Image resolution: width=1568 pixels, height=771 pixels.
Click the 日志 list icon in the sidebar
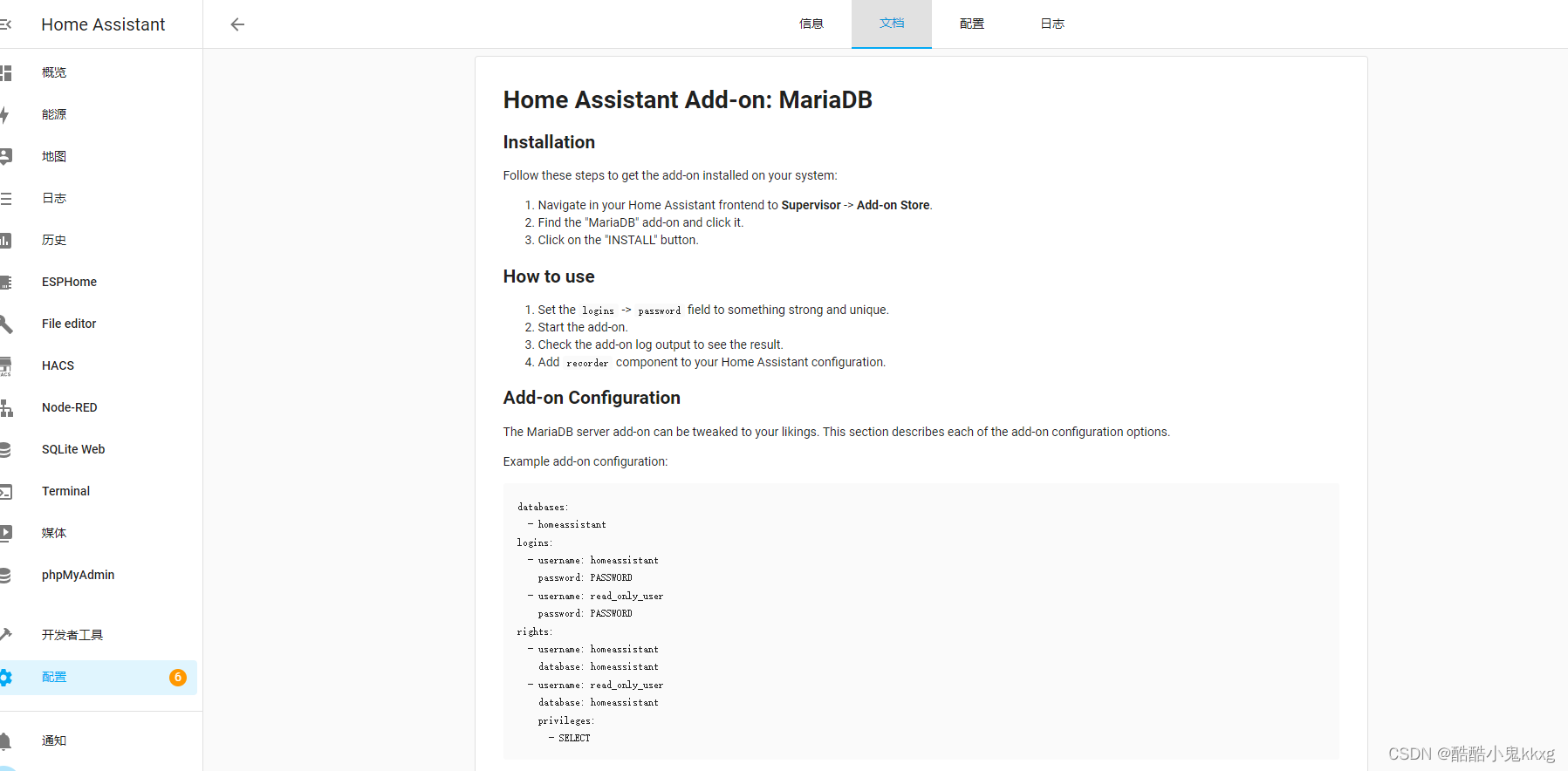tap(5, 198)
